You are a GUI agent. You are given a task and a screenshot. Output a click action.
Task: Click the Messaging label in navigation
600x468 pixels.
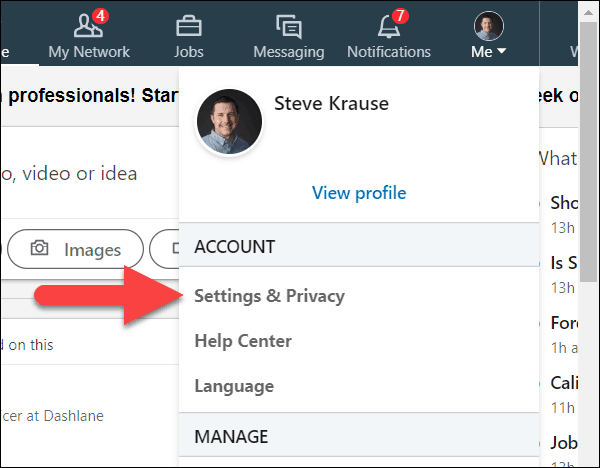coord(289,52)
